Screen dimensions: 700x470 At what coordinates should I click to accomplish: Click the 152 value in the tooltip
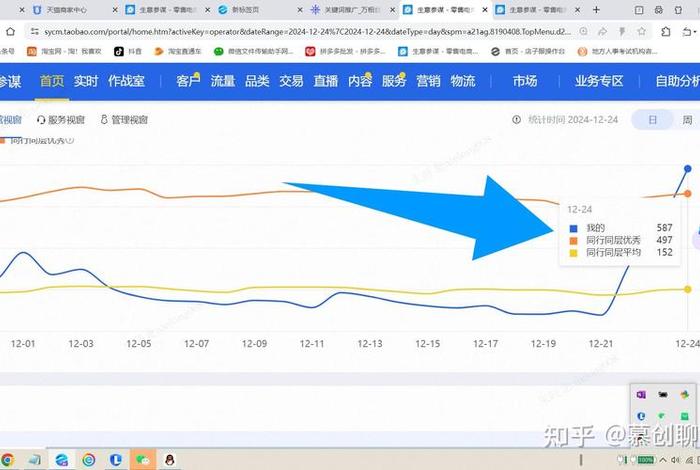(664, 252)
